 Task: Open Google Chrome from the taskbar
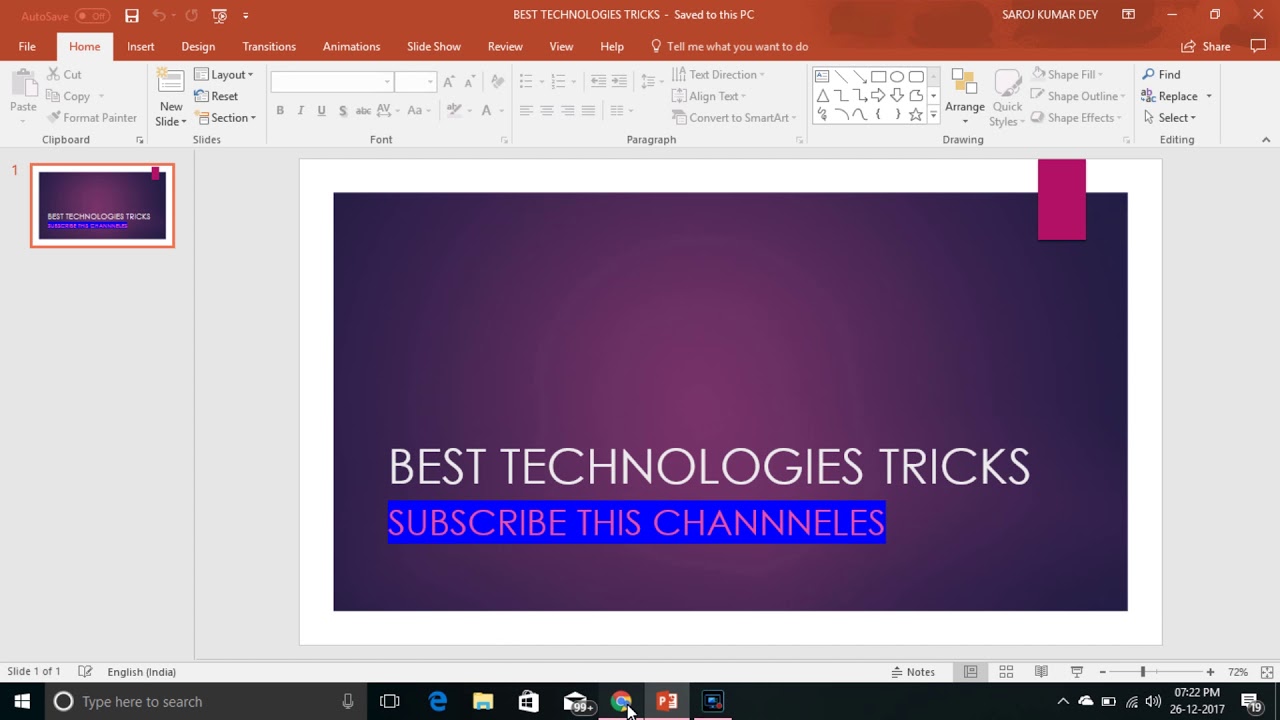[x=621, y=702]
